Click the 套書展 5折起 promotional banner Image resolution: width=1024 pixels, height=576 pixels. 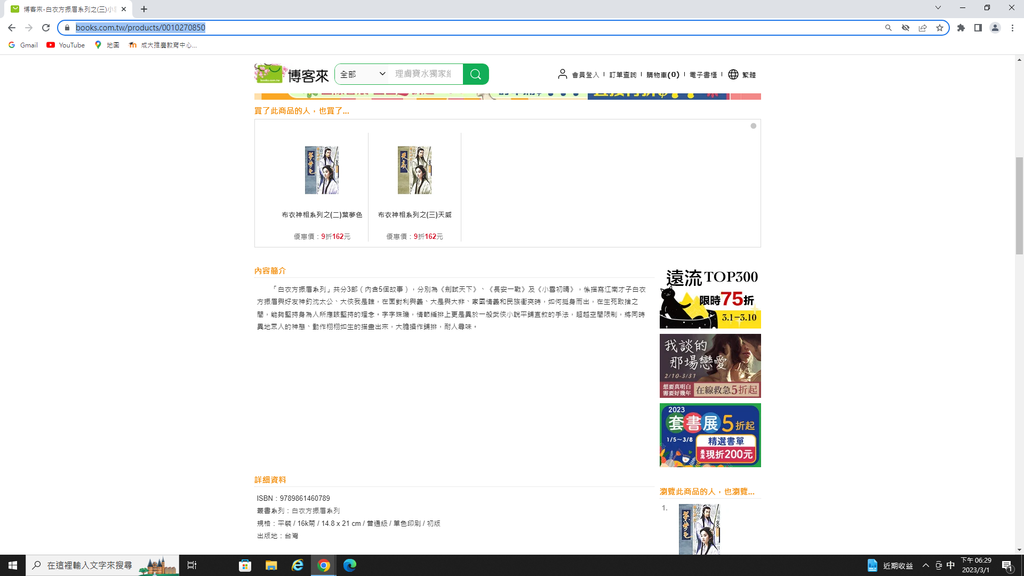tap(710, 435)
